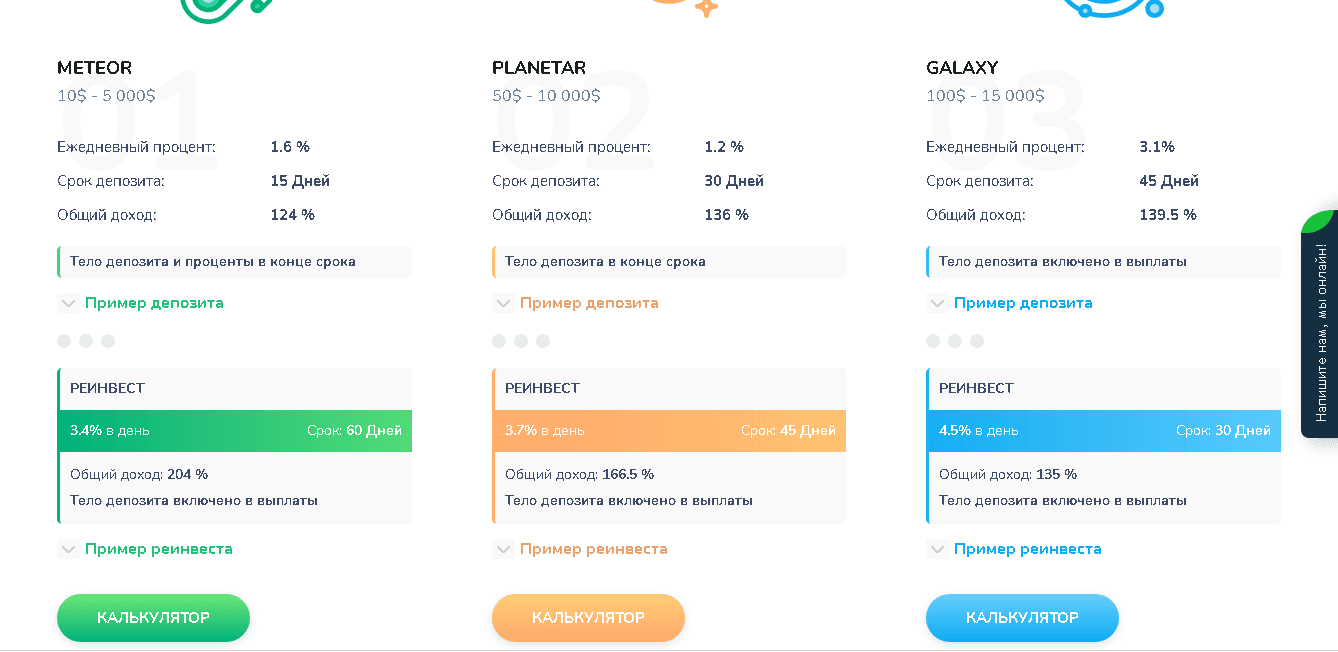The height and width of the screenshot is (652, 1338).
Task: Open the Напишите нам online chat tab
Action: [x=1320, y=330]
